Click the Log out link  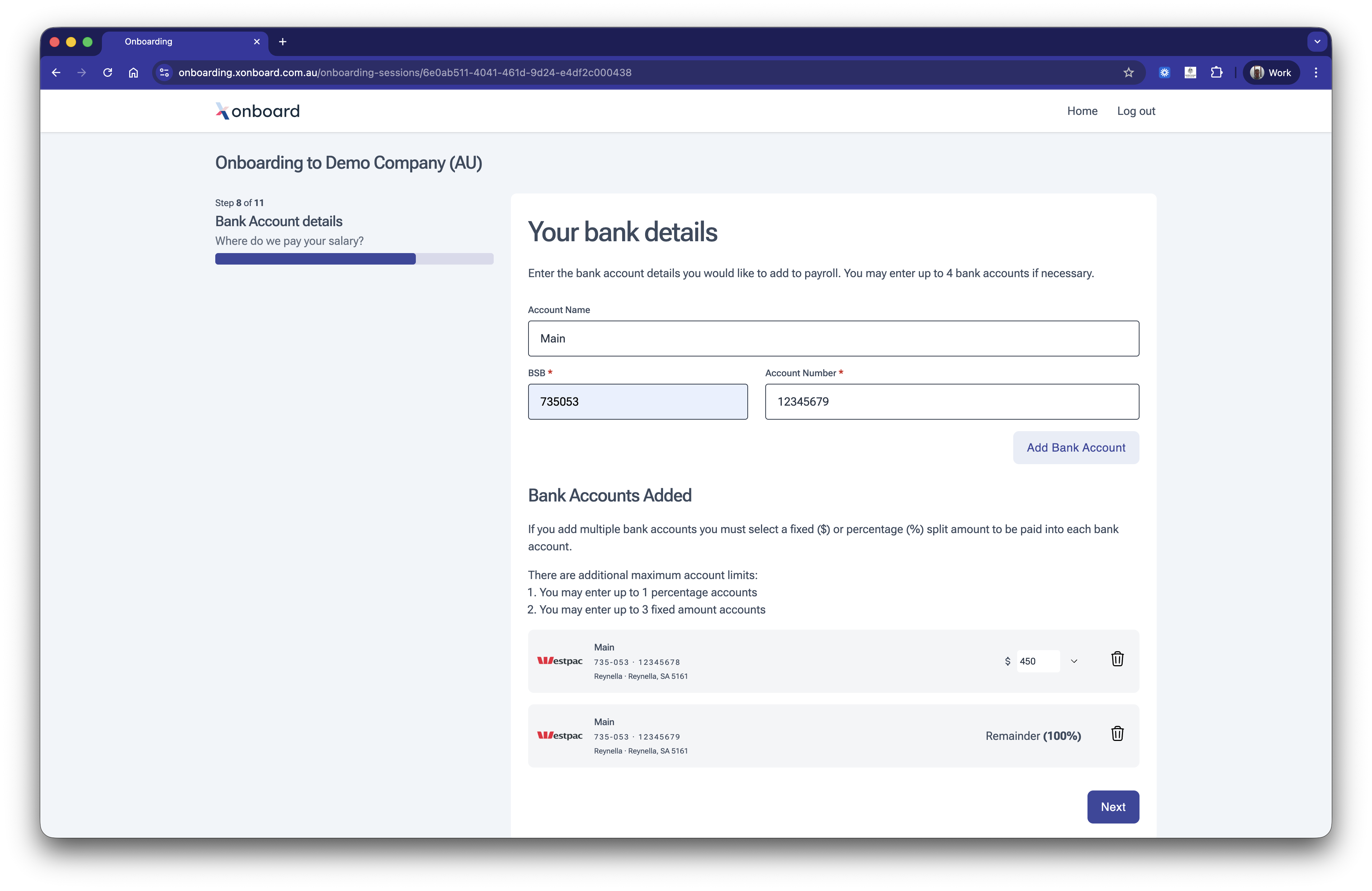pyautogui.click(x=1136, y=111)
